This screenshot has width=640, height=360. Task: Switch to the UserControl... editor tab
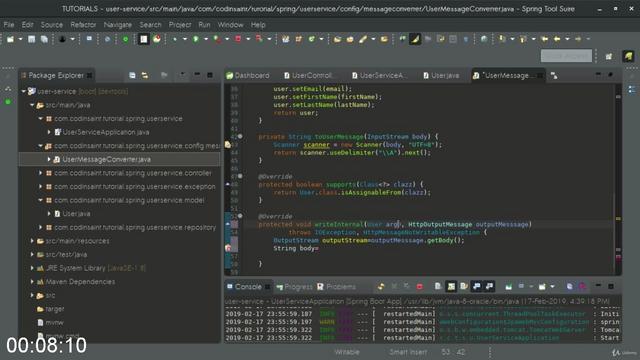point(309,76)
